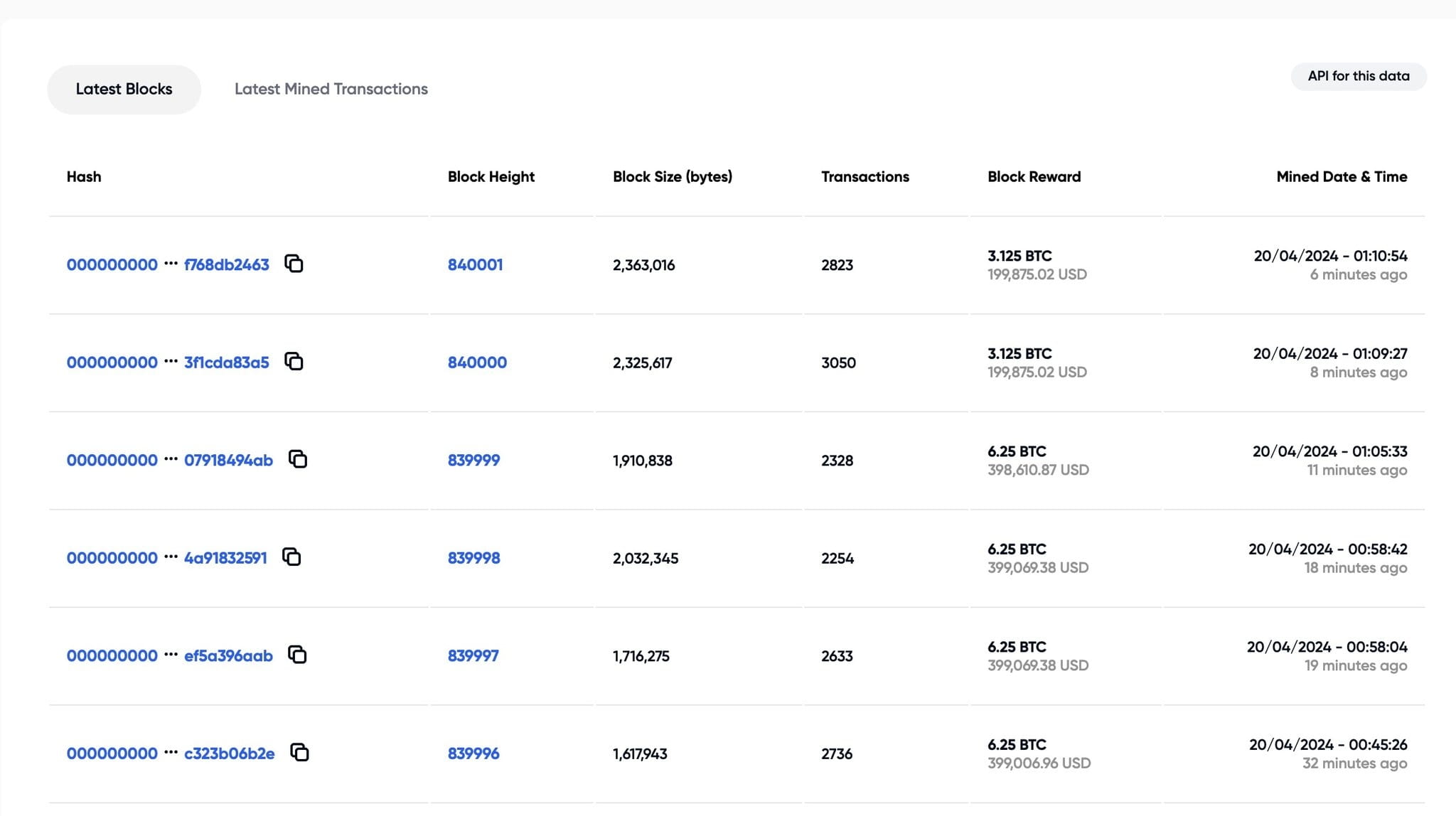
Task: Open the hash link ending 07918494ab
Action: pyautogui.click(x=227, y=460)
